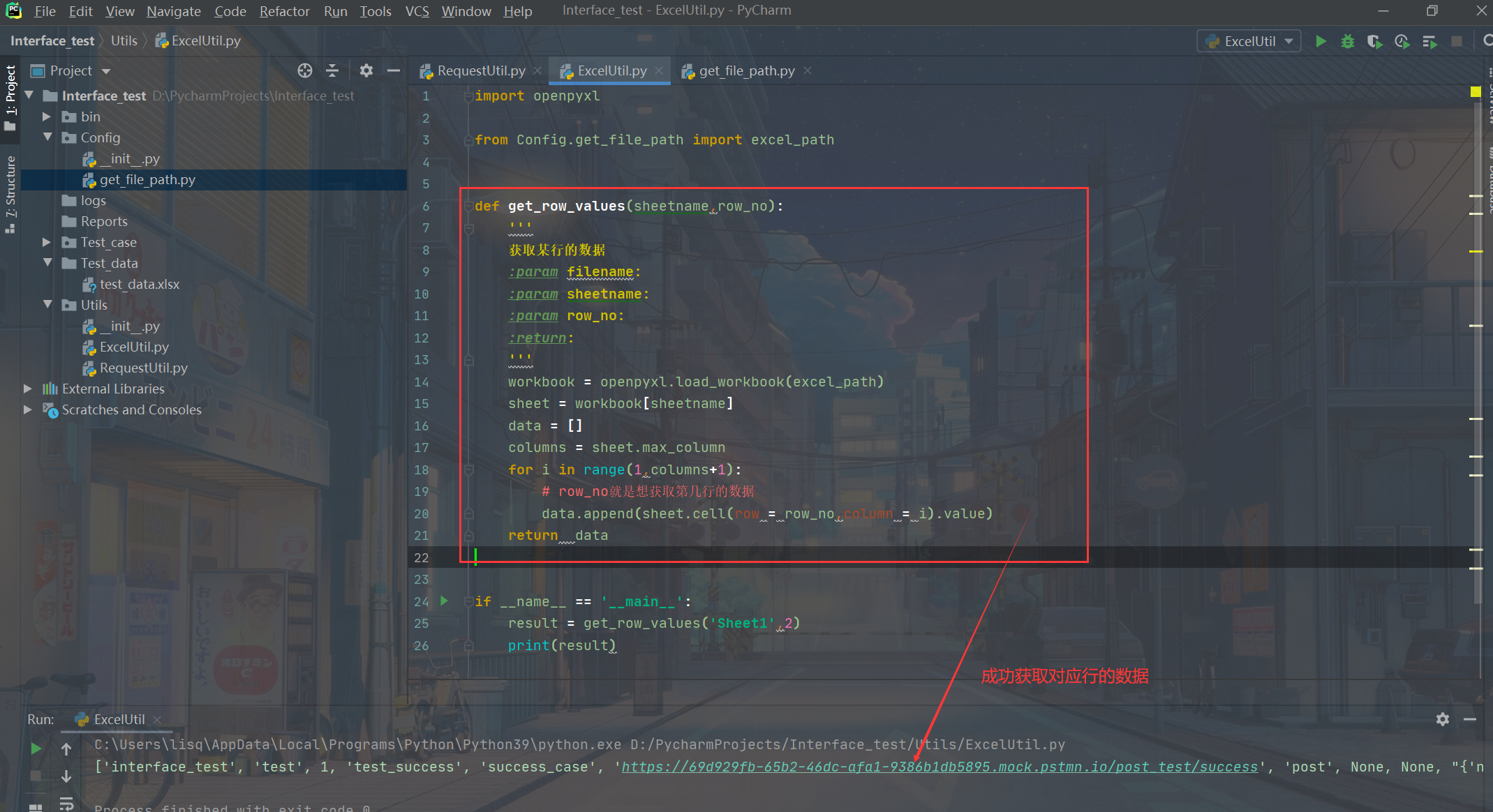Click the green Run button in toolbar
The image size is (1493, 812).
pyautogui.click(x=1321, y=41)
